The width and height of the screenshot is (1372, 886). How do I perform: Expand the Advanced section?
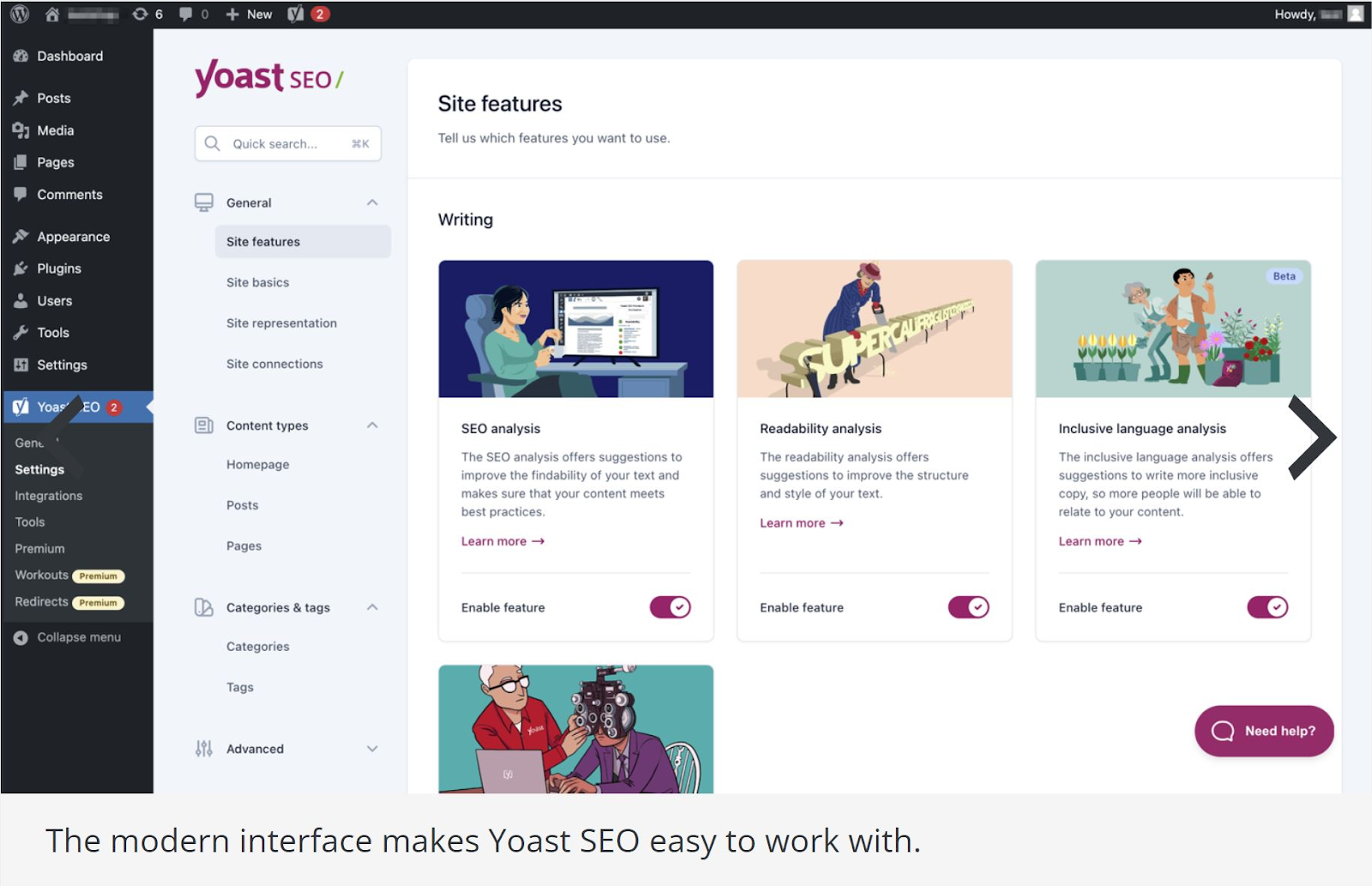[x=372, y=749]
